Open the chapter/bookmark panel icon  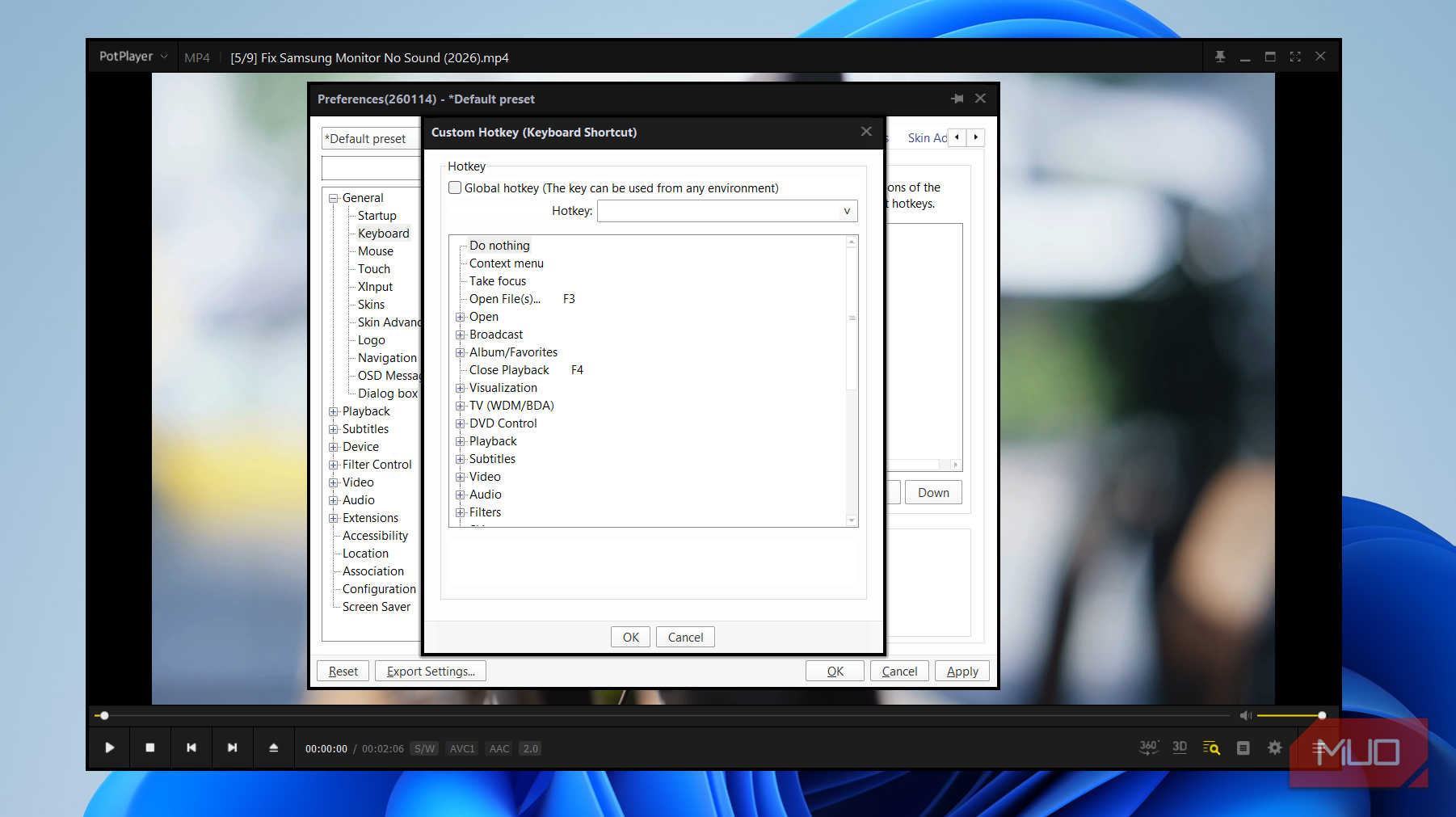[1243, 748]
